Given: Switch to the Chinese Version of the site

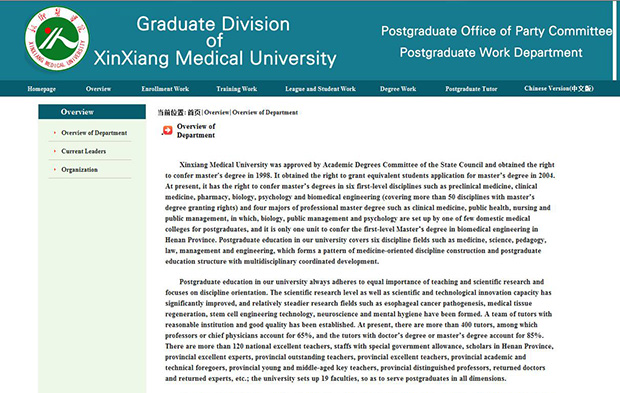Looking at the screenshot, I should 559,89.
